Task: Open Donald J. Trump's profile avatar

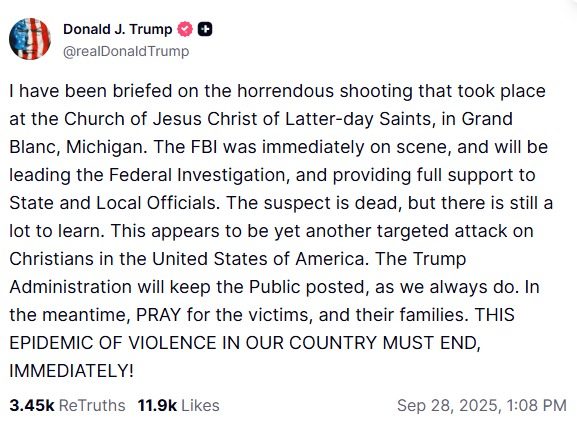Action: 30,39
